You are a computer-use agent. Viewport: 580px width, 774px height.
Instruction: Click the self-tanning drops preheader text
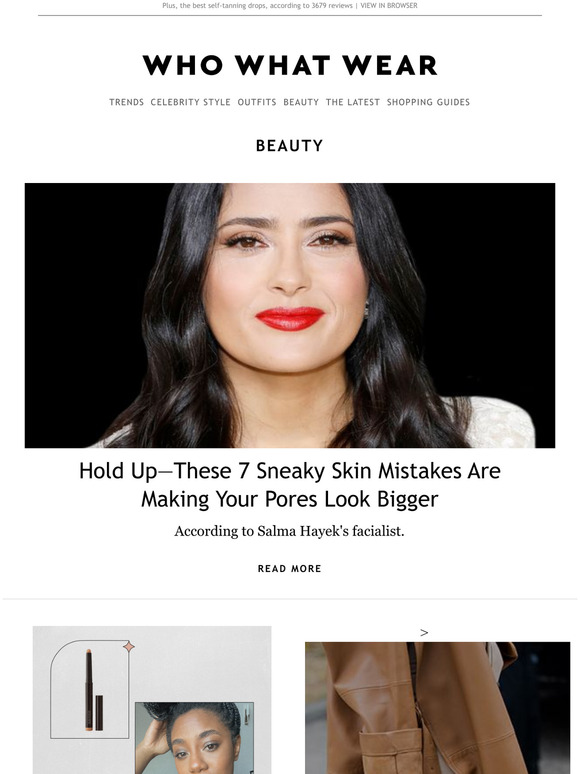257,5
